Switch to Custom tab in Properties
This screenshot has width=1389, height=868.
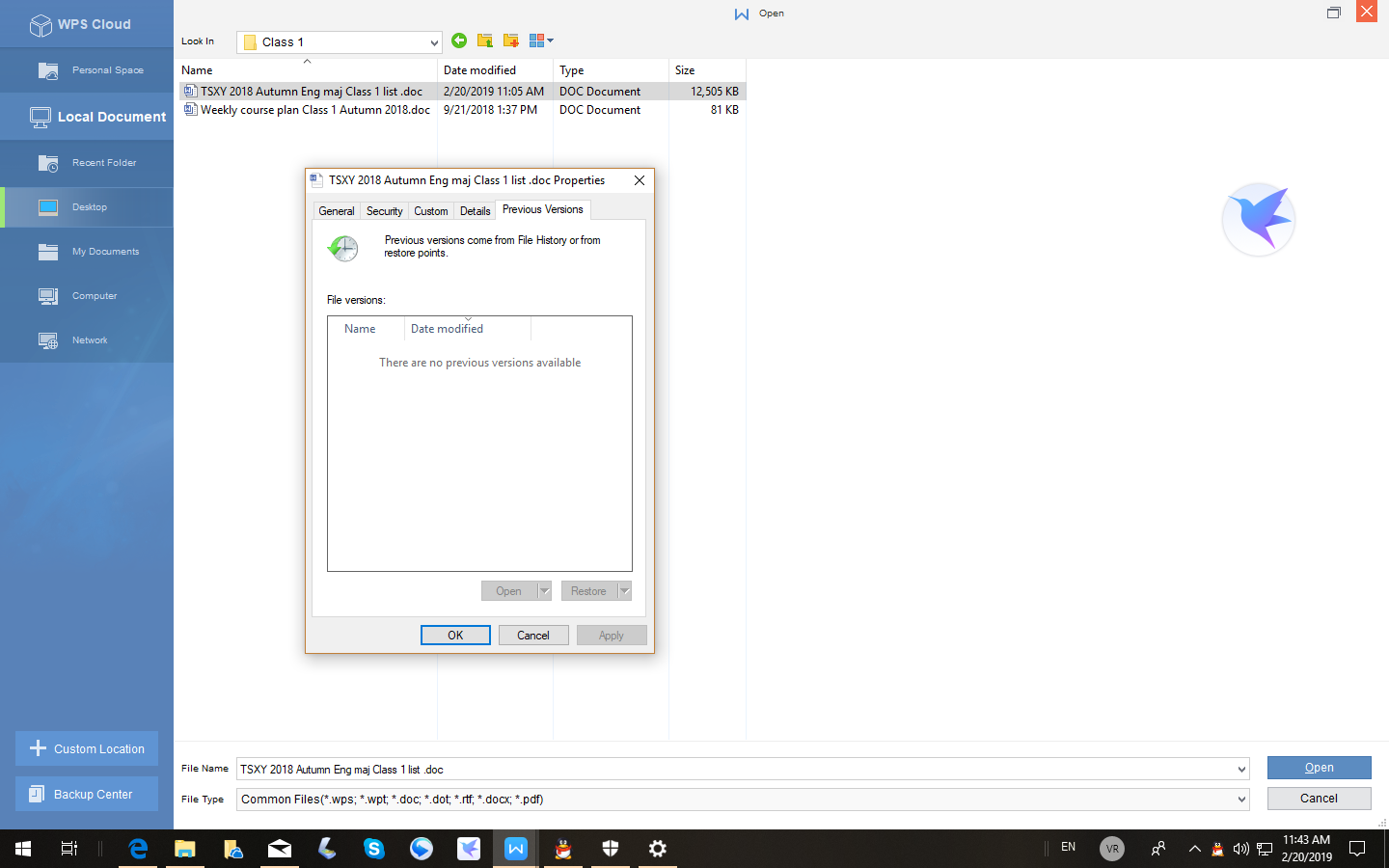(431, 211)
